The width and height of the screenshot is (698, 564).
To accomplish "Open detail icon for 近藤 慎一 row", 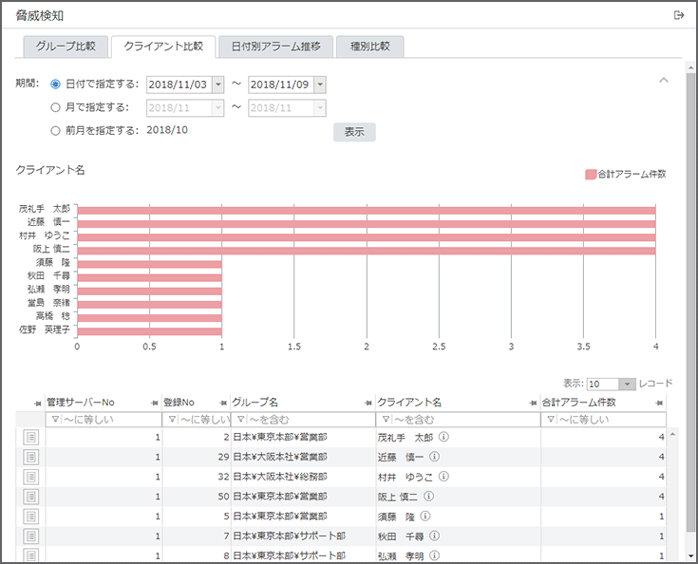I will (31, 457).
